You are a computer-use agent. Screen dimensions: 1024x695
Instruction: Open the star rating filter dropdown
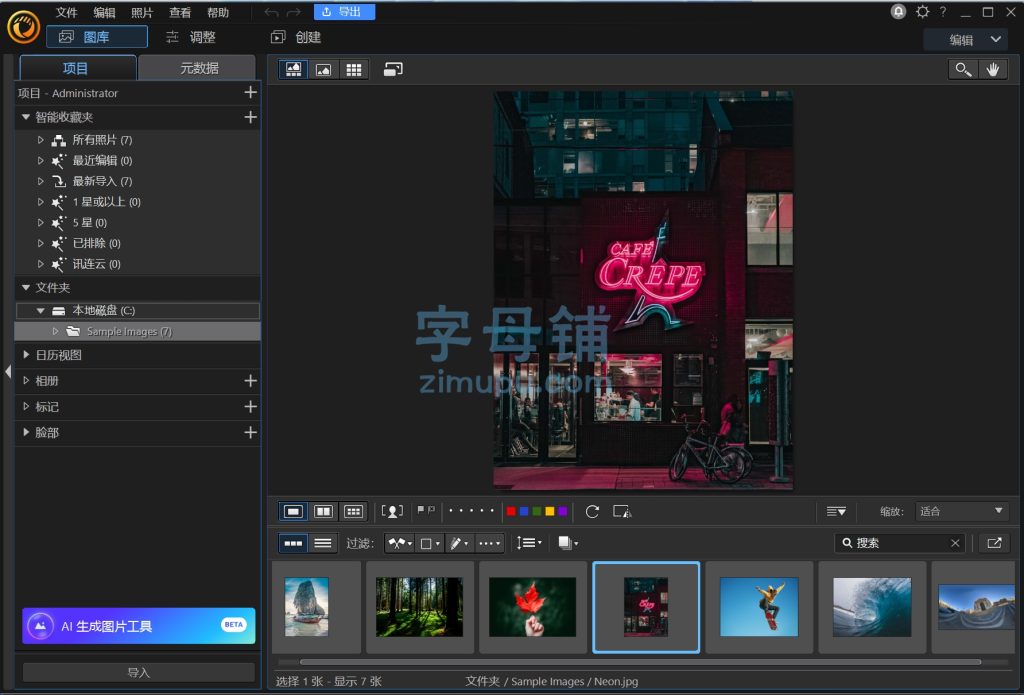(x=489, y=543)
